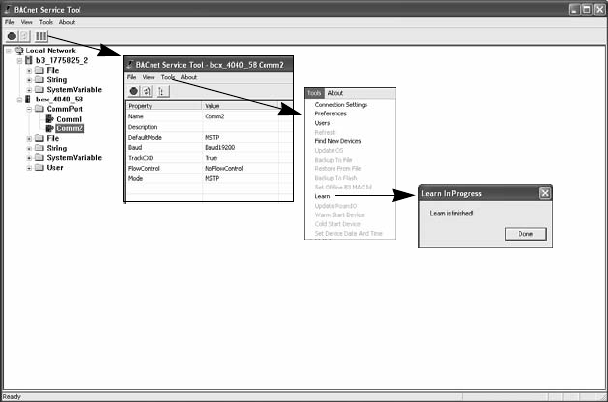Expand SystemVariable folder under b3_1775825_2

point(29,90)
